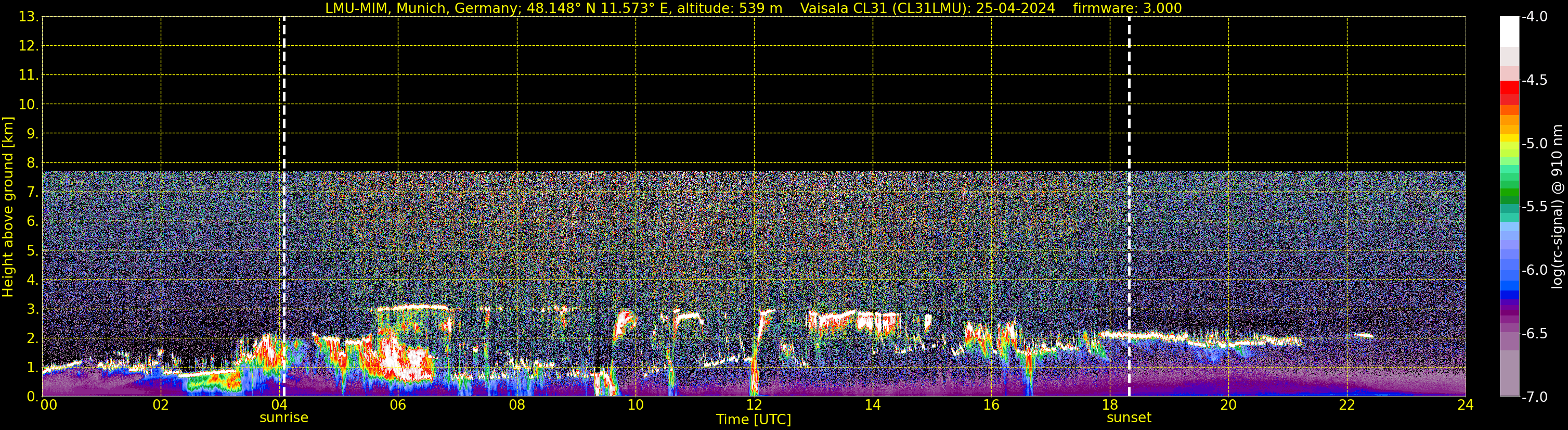The width and height of the screenshot is (1568, 430).
Task: Click the 'sunrise' label below the time axis
Action: (283, 418)
